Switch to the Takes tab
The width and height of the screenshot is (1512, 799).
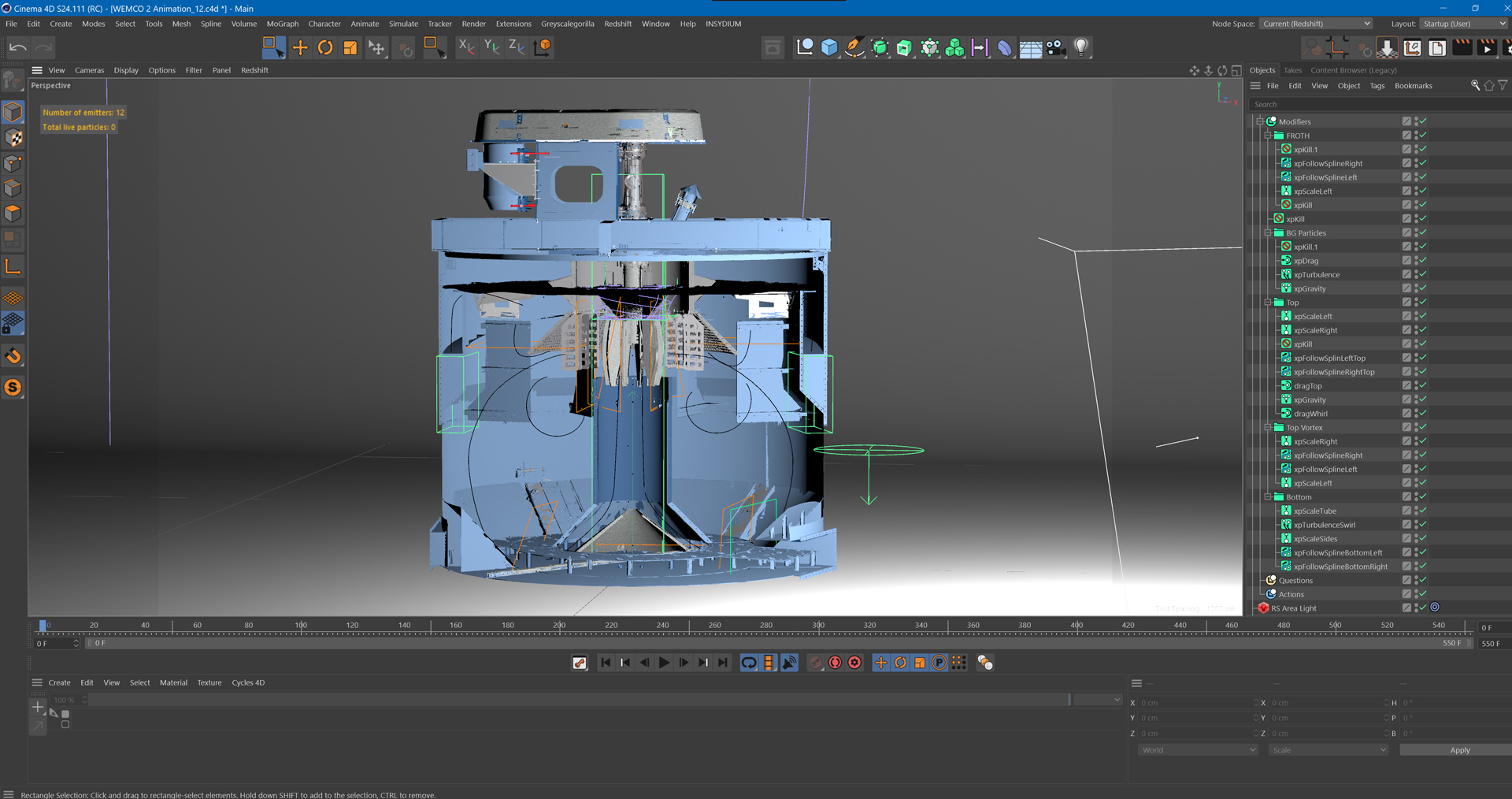(1292, 70)
